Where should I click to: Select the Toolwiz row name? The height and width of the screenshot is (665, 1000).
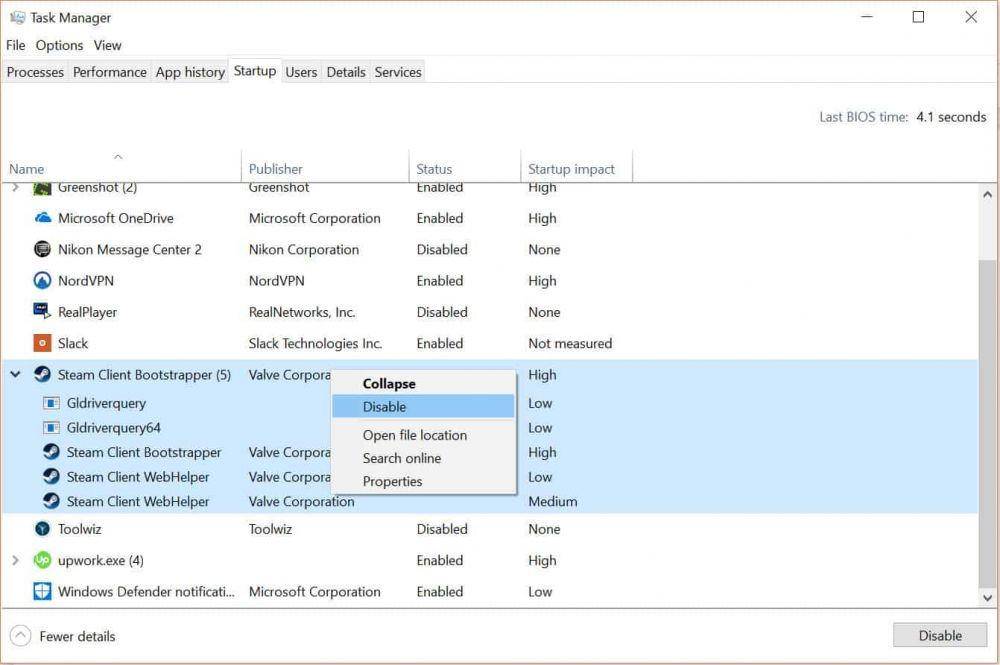(79, 529)
